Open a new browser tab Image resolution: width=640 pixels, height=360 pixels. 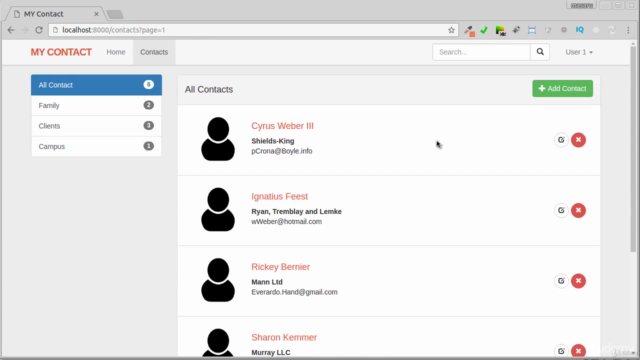tap(115, 15)
